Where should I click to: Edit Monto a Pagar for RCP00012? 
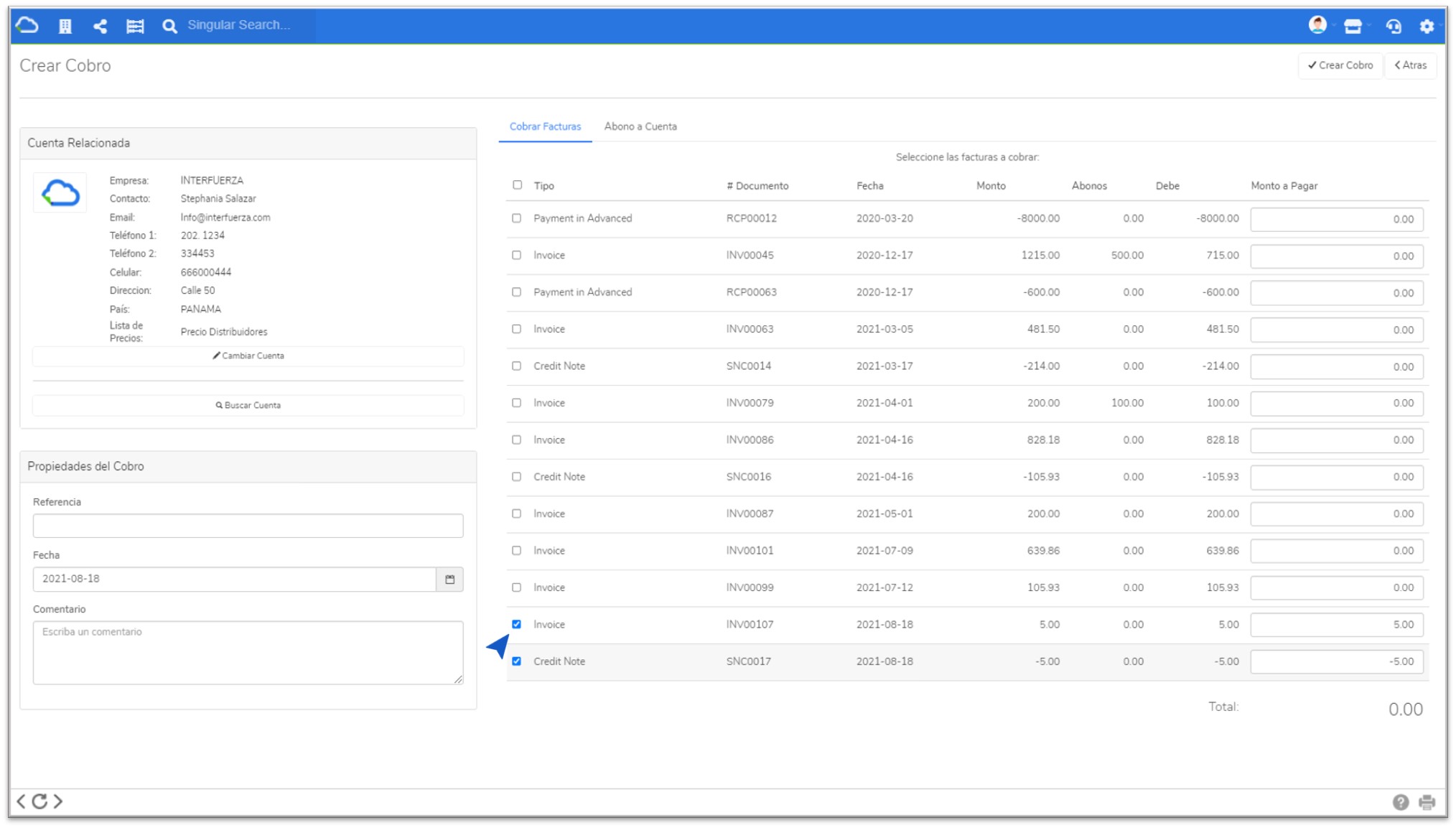[x=1337, y=220]
